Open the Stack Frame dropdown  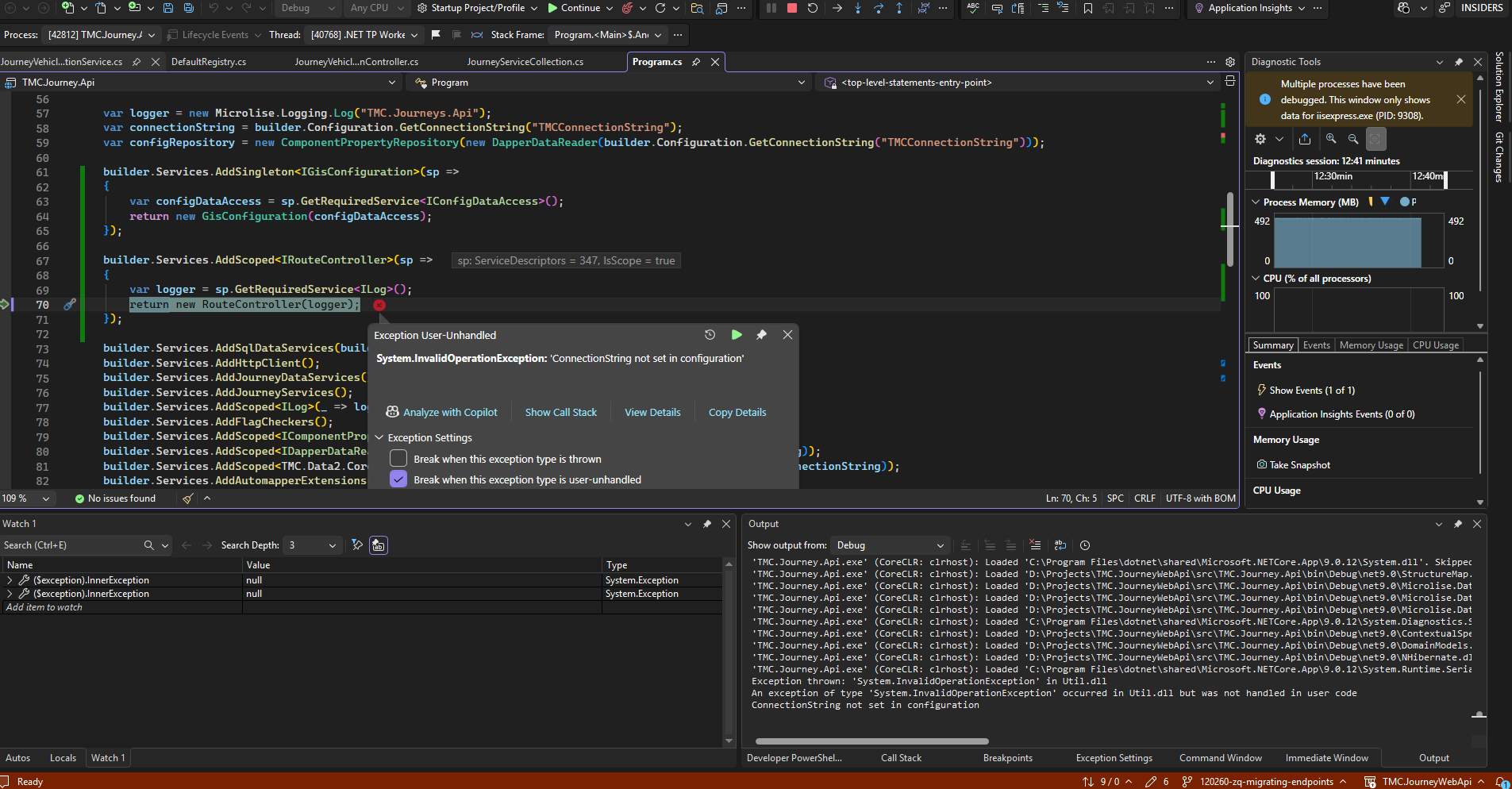pyautogui.click(x=608, y=35)
